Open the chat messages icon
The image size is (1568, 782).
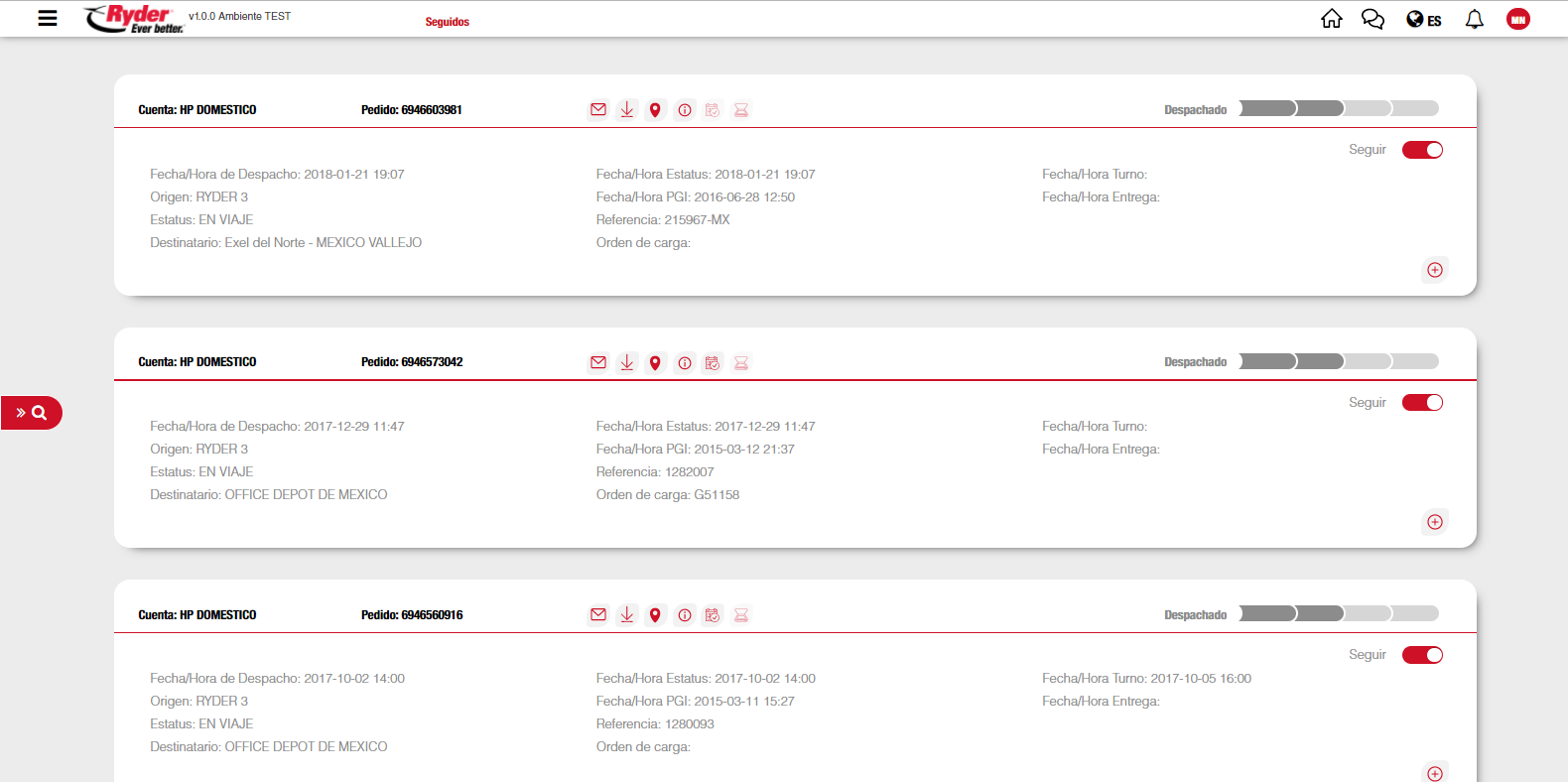pos(1372,19)
